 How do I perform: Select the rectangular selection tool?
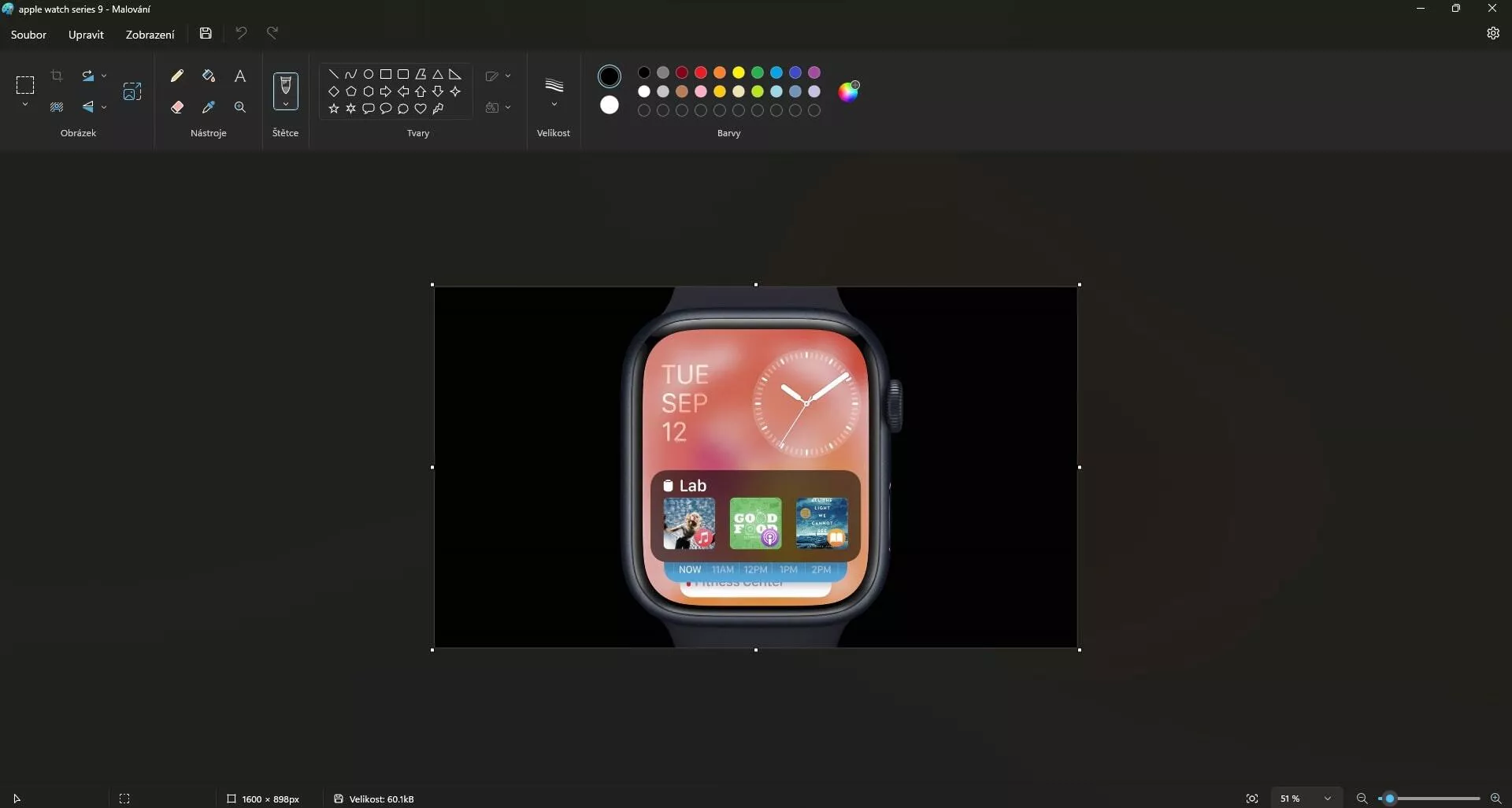click(x=25, y=84)
